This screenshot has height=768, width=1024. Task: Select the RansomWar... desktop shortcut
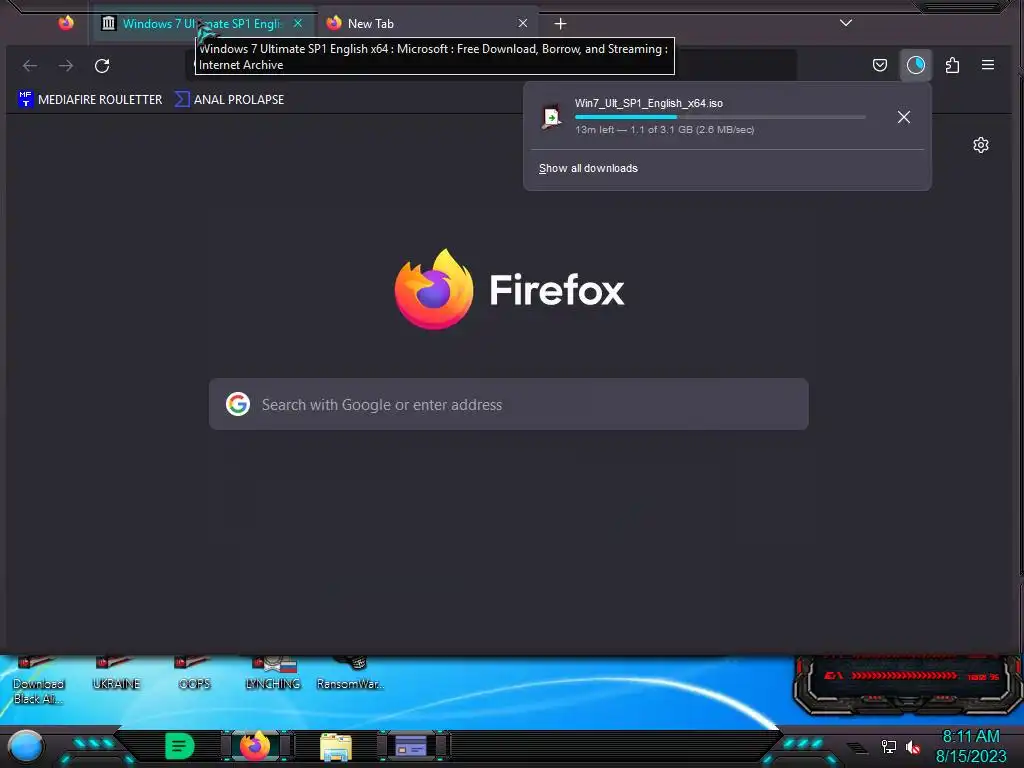click(350, 675)
